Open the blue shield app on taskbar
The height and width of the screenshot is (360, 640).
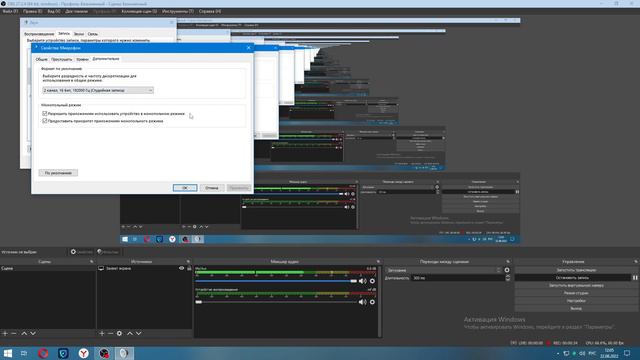pos(63,353)
